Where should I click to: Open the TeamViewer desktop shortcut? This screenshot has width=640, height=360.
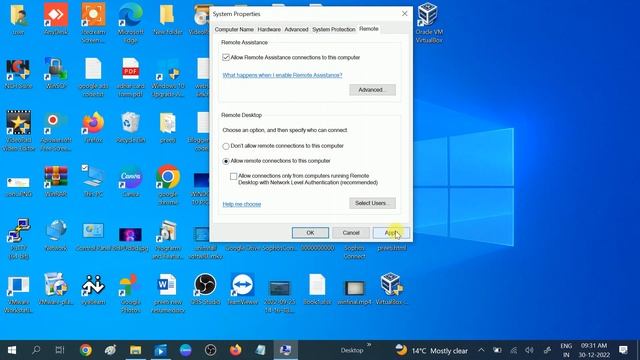242,289
